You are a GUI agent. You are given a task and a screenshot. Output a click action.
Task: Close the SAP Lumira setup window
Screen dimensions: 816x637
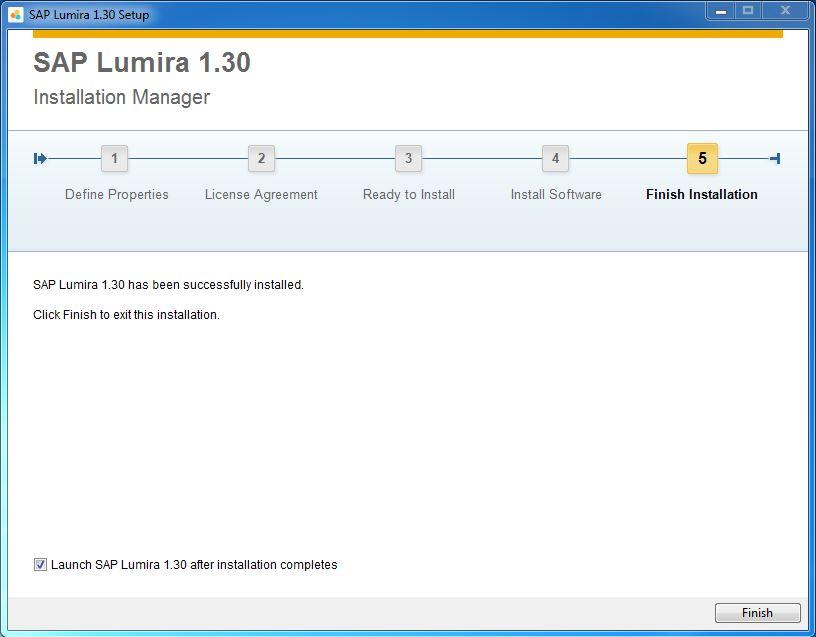[x=786, y=11]
